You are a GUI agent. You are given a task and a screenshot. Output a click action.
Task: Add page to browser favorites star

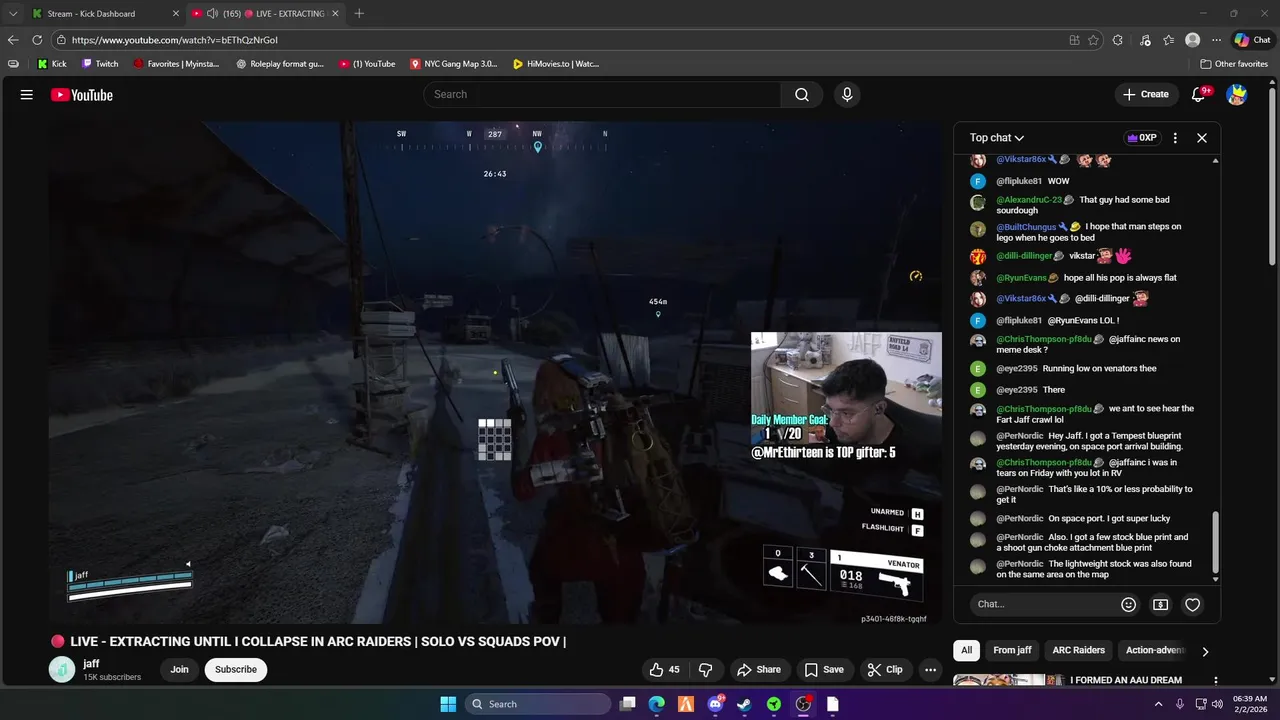(x=1093, y=40)
